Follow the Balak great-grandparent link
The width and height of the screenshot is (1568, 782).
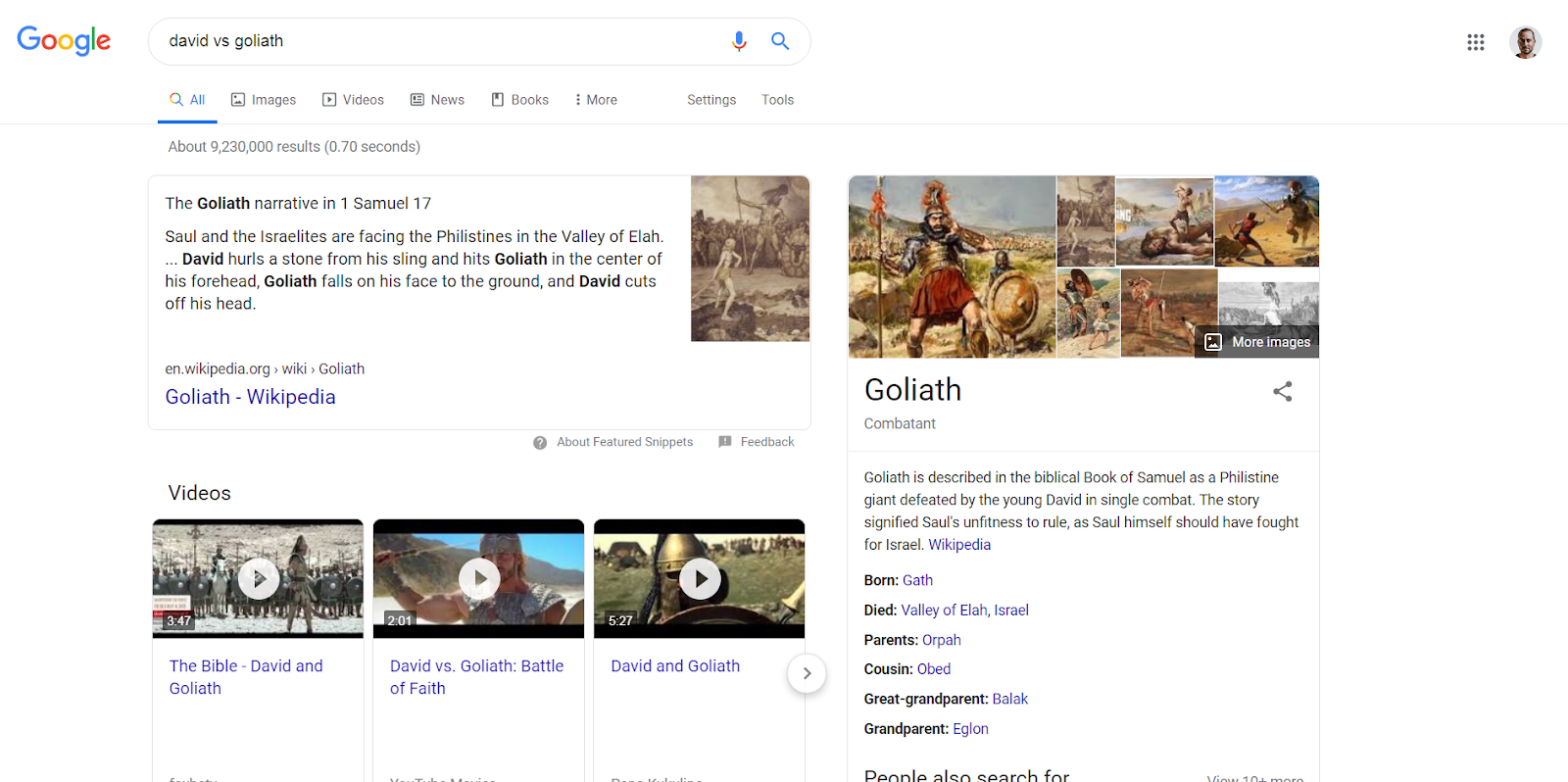pos(1010,699)
